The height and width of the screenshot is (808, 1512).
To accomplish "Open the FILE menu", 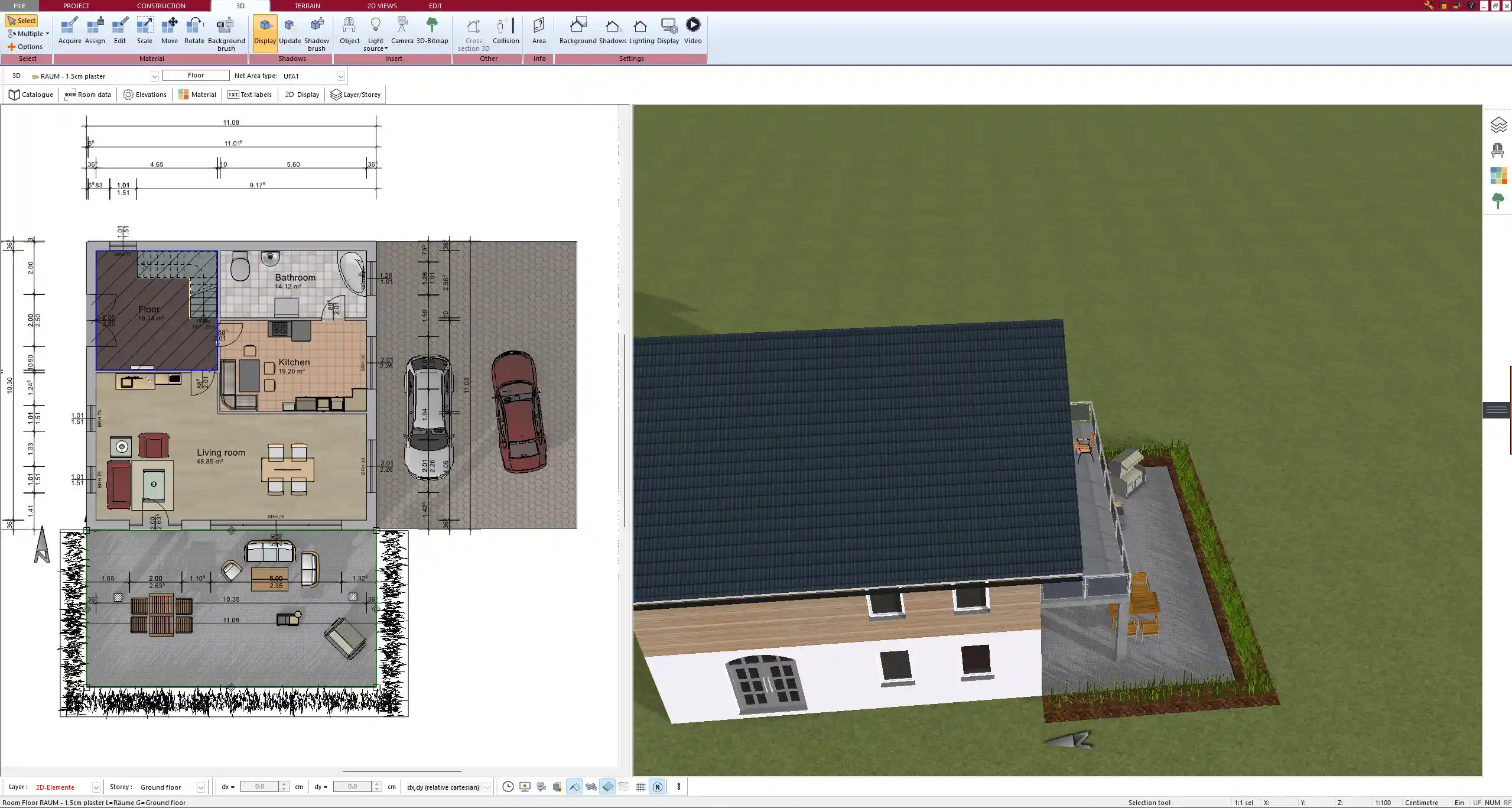I will [x=19, y=6].
